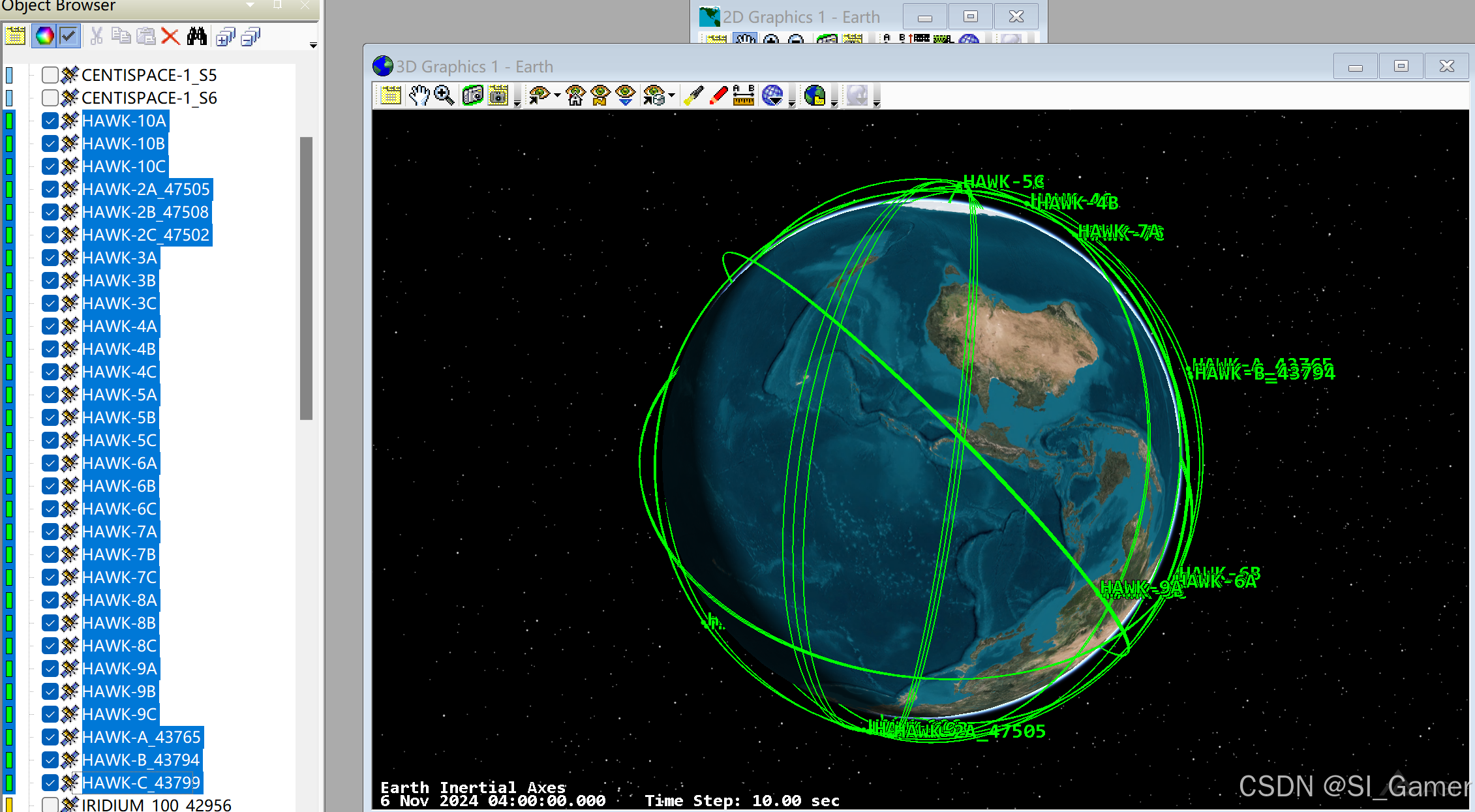Open Object Browser toolbar options arrow
Viewport: 1475px width, 812px height.
pos(313,45)
